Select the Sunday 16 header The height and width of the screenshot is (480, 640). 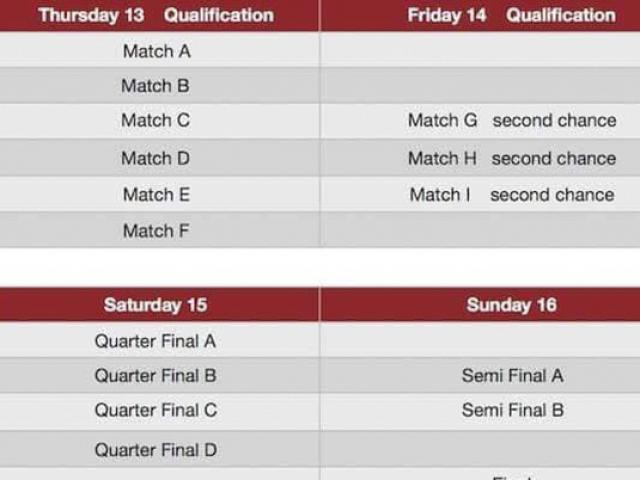pyautogui.click(x=511, y=305)
